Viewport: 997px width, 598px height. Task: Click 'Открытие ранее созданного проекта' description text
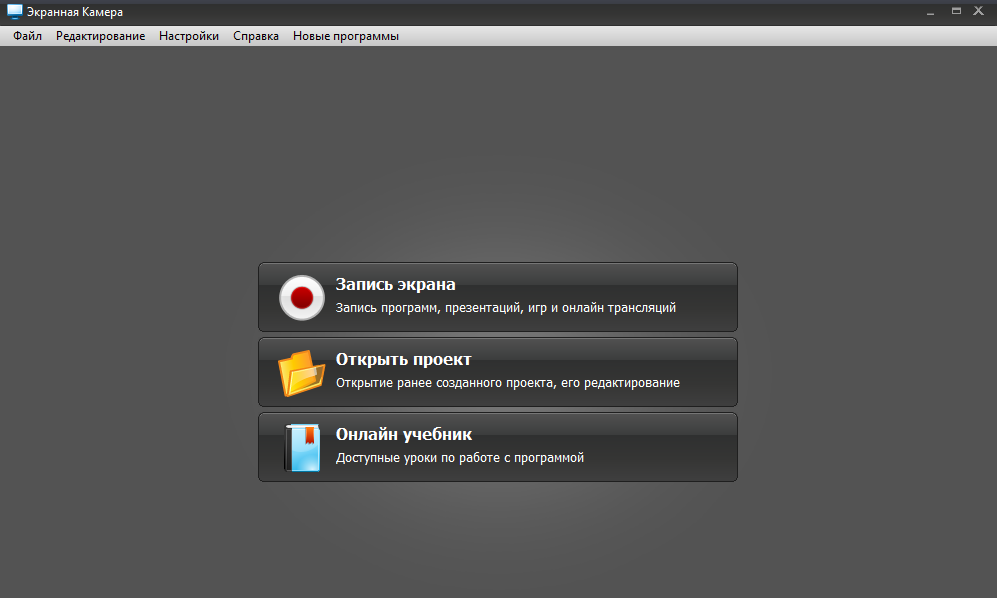coord(507,383)
